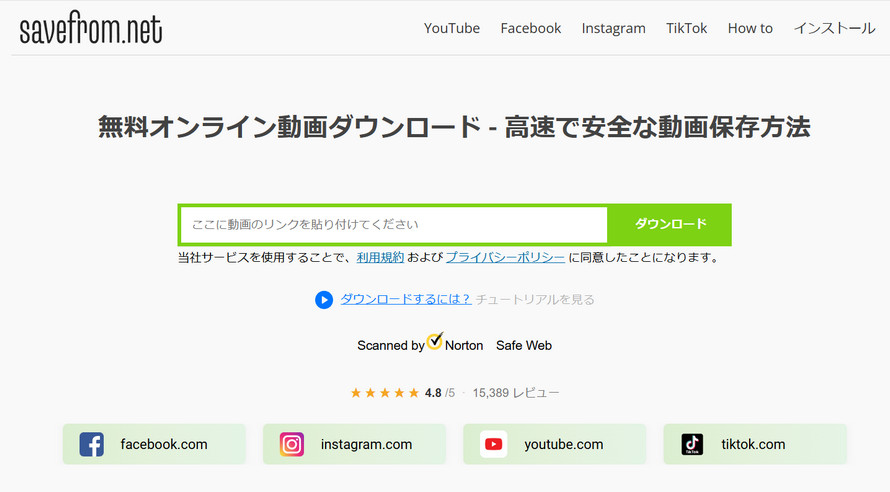890x492 pixels.
Task: Open the youtube.com card label
Action: coord(564,444)
